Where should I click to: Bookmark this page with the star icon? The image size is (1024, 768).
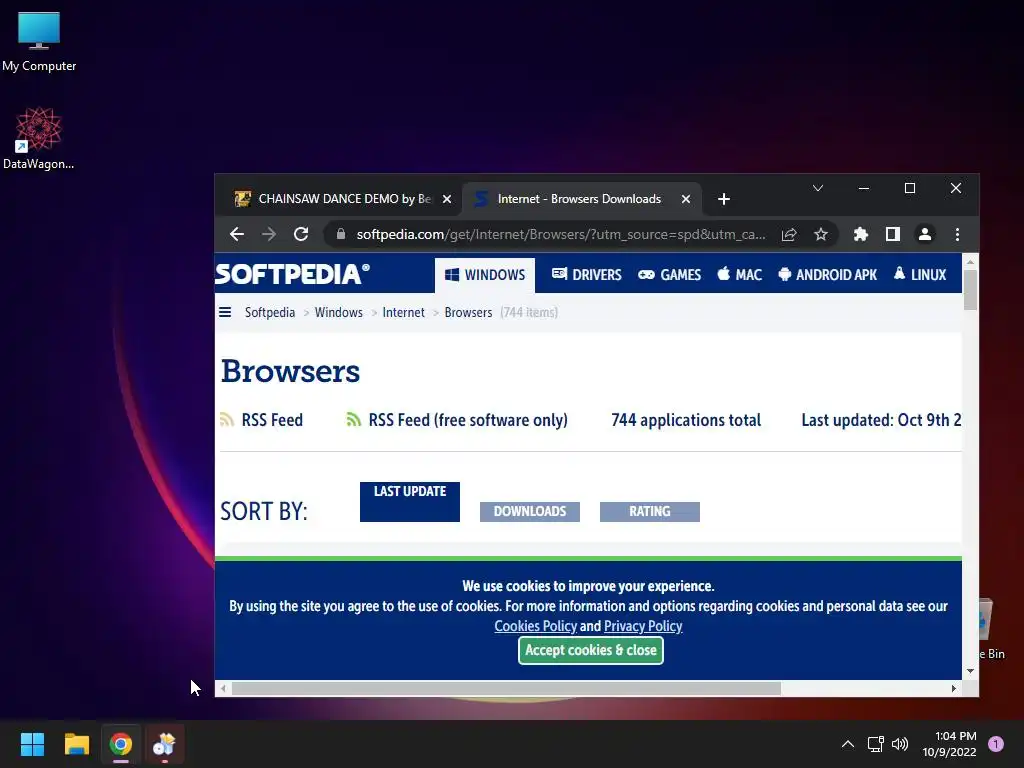821,234
